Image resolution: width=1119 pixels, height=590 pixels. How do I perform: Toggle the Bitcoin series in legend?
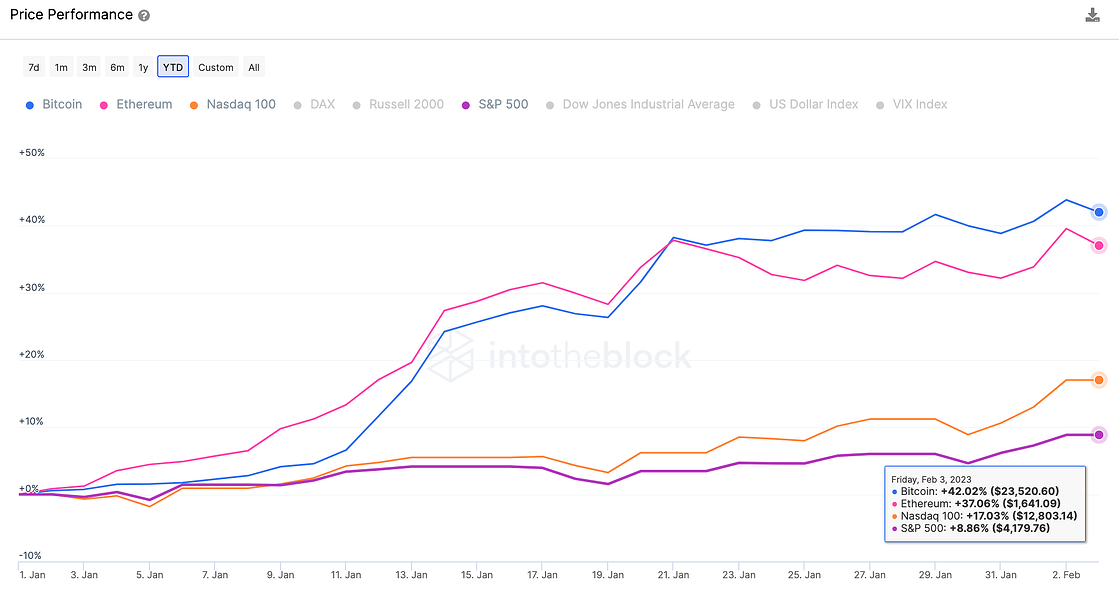(54, 104)
